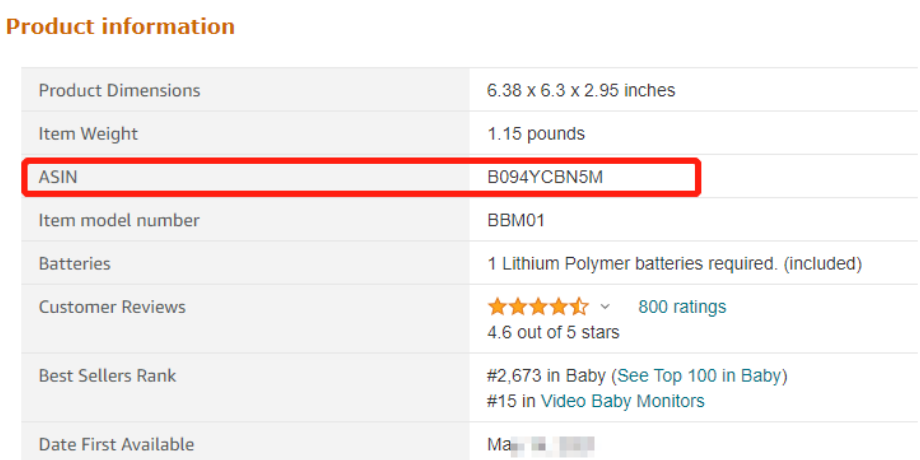Click the Item Weight label

pos(88,134)
